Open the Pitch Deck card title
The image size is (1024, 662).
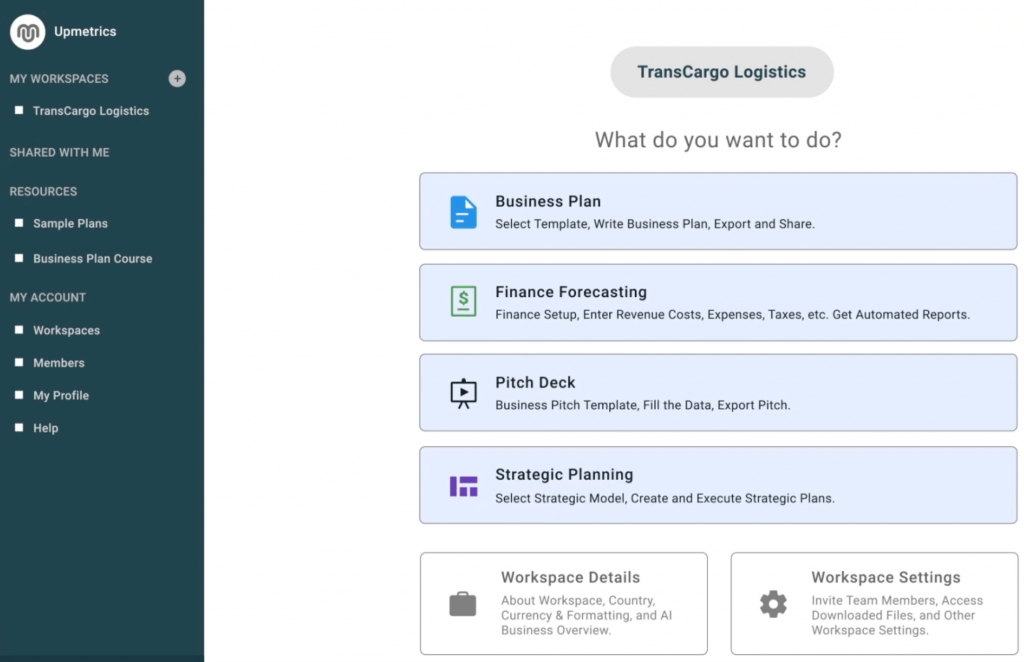click(x=535, y=382)
